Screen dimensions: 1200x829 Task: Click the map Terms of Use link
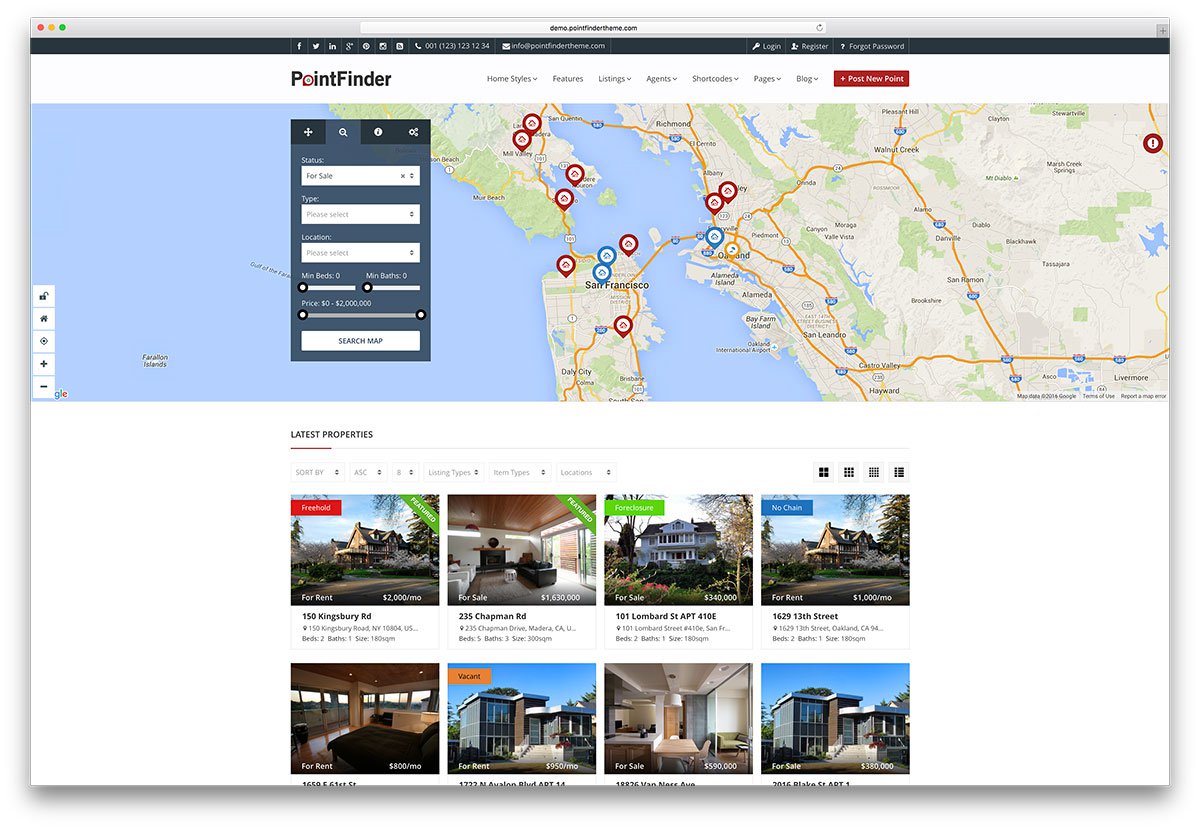pos(1098,396)
